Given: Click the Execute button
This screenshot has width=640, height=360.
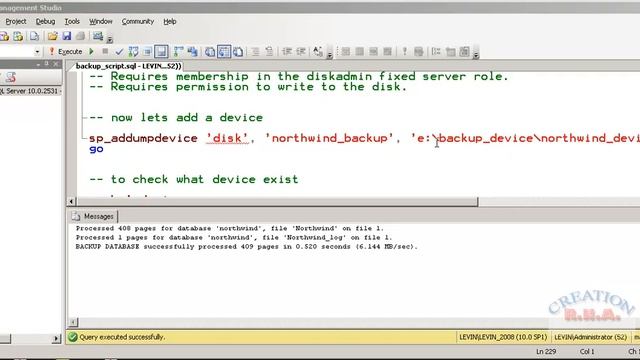Looking at the screenshot, I should (66, 52).
